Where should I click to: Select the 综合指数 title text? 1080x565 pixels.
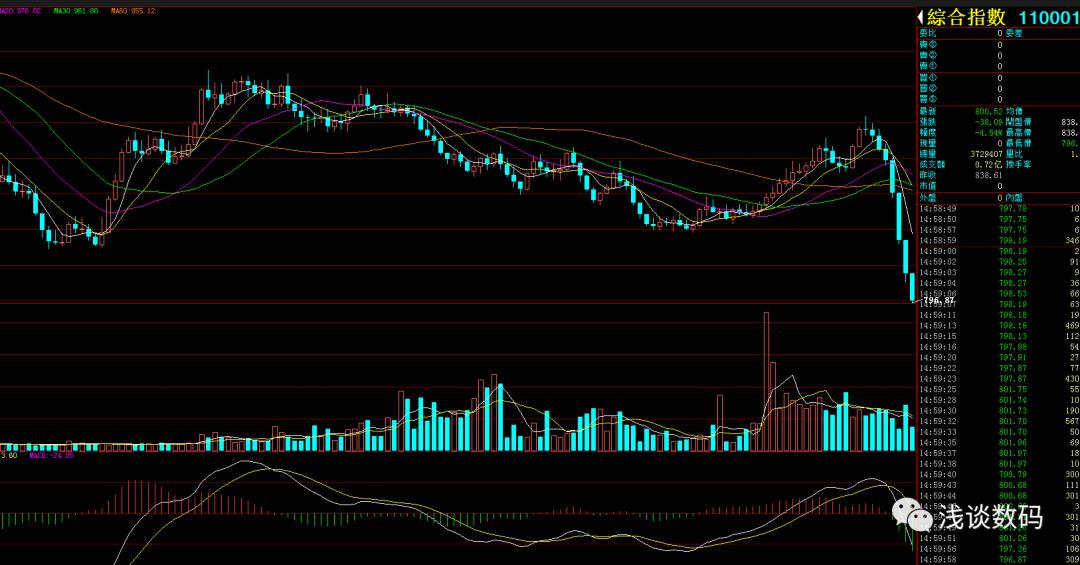(x=966, y=17)
